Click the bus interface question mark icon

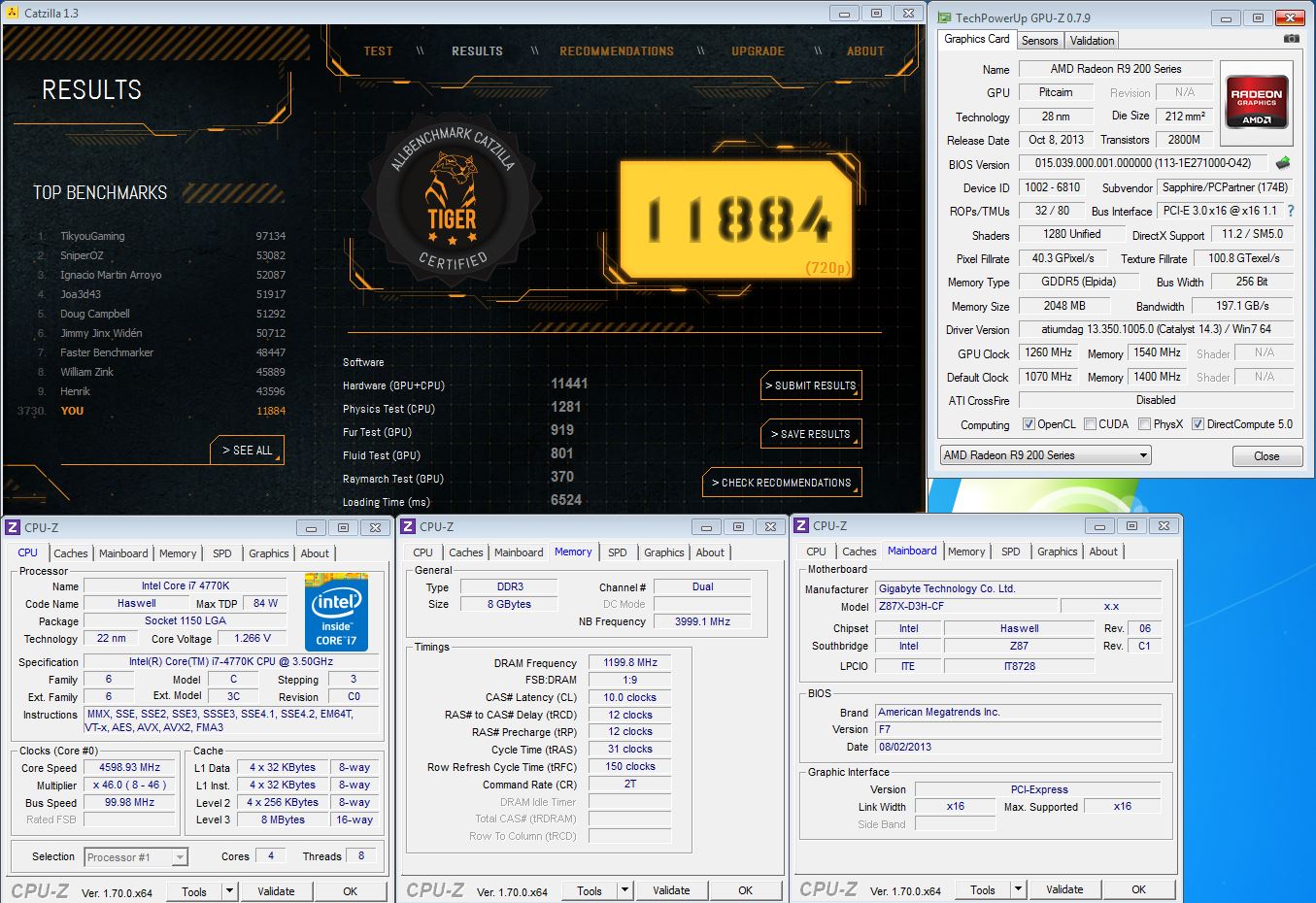coord(1291,211)
